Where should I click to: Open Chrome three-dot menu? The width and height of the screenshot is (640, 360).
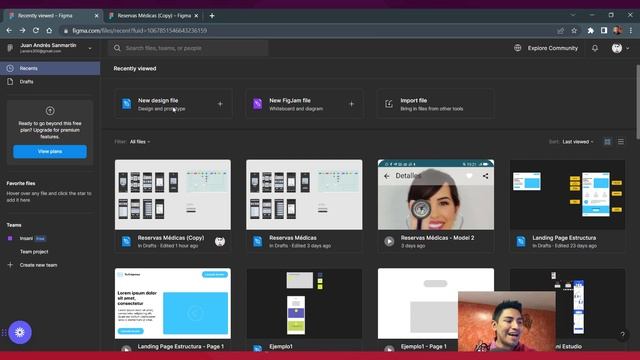(631, 31)
